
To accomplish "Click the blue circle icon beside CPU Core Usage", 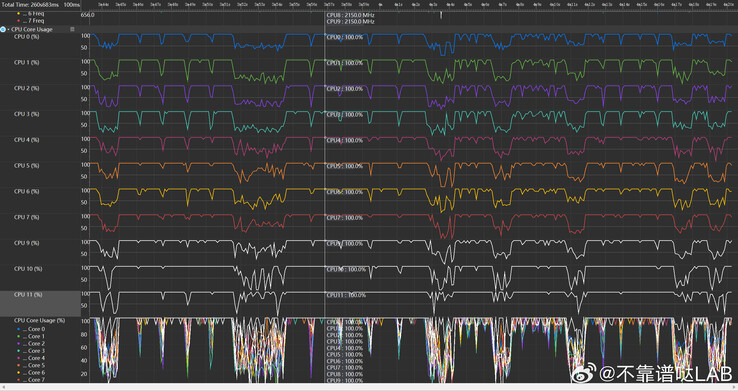I will click(x=3, y=29).
